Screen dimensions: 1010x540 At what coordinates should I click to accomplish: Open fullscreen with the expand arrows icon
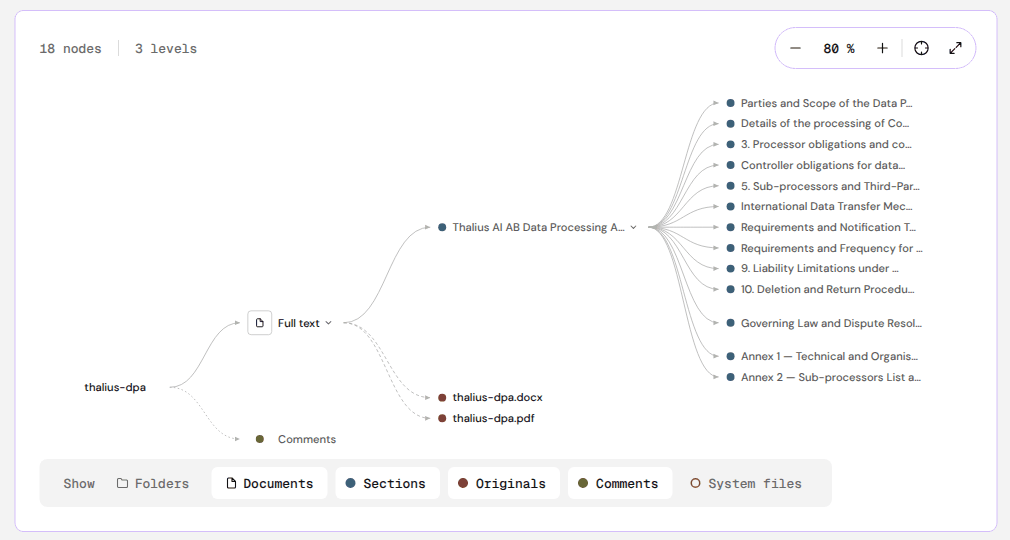(x=955, y=48)
